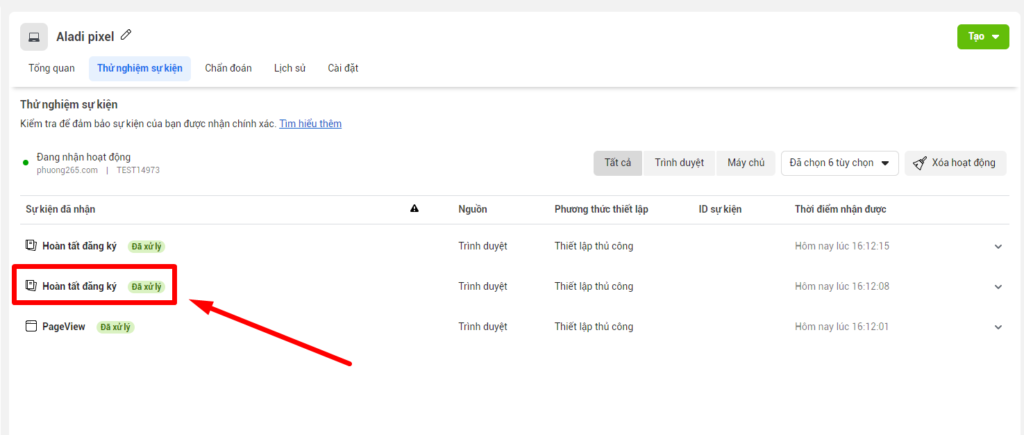Screen dimensions: 1024x435
Task: Click the Đã xử lý badge on PageView
Action: coord(115,327)
